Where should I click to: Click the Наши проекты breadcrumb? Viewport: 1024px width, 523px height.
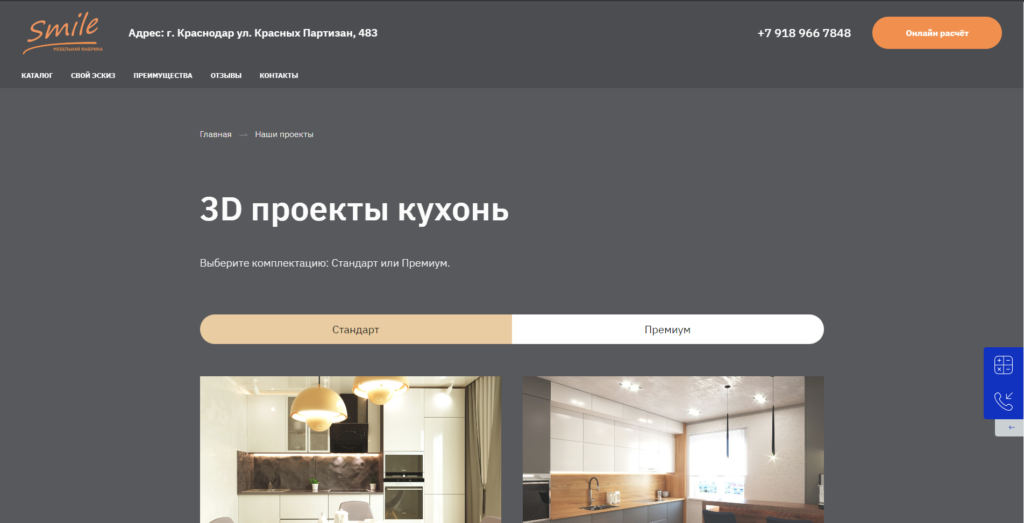(x=284, y=135)
